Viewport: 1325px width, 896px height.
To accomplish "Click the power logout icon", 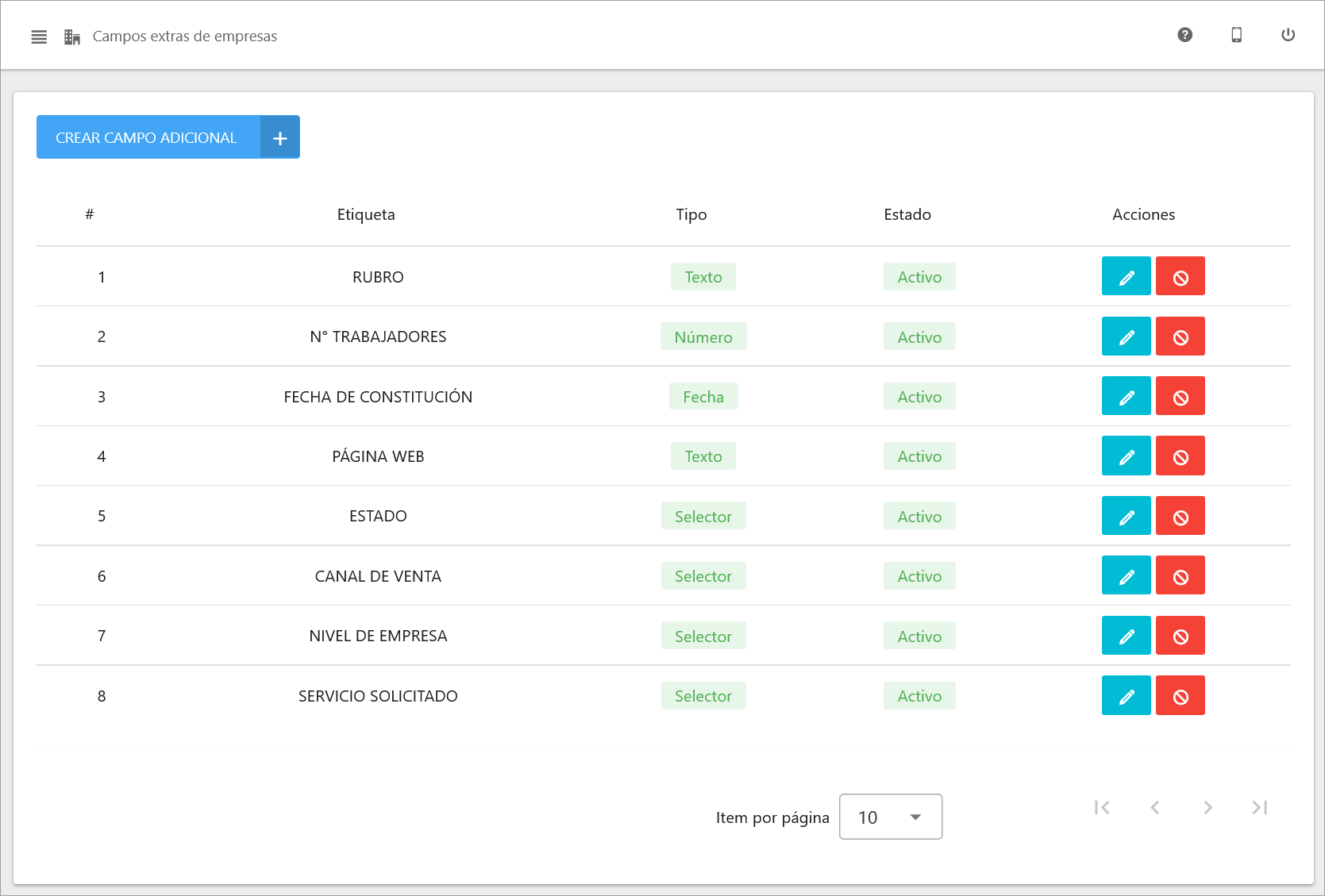I will [x=1288, y=35].
